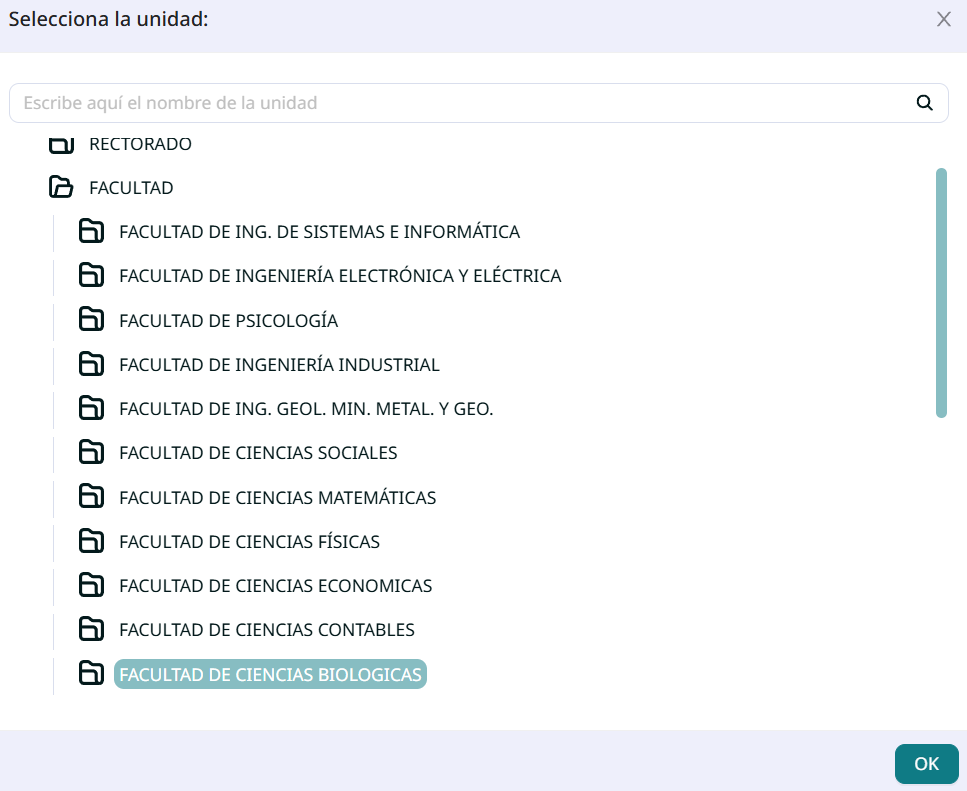Choose FACULTAD DE CIENCIAS ECONOMICAS

click(x=275, y=586)
